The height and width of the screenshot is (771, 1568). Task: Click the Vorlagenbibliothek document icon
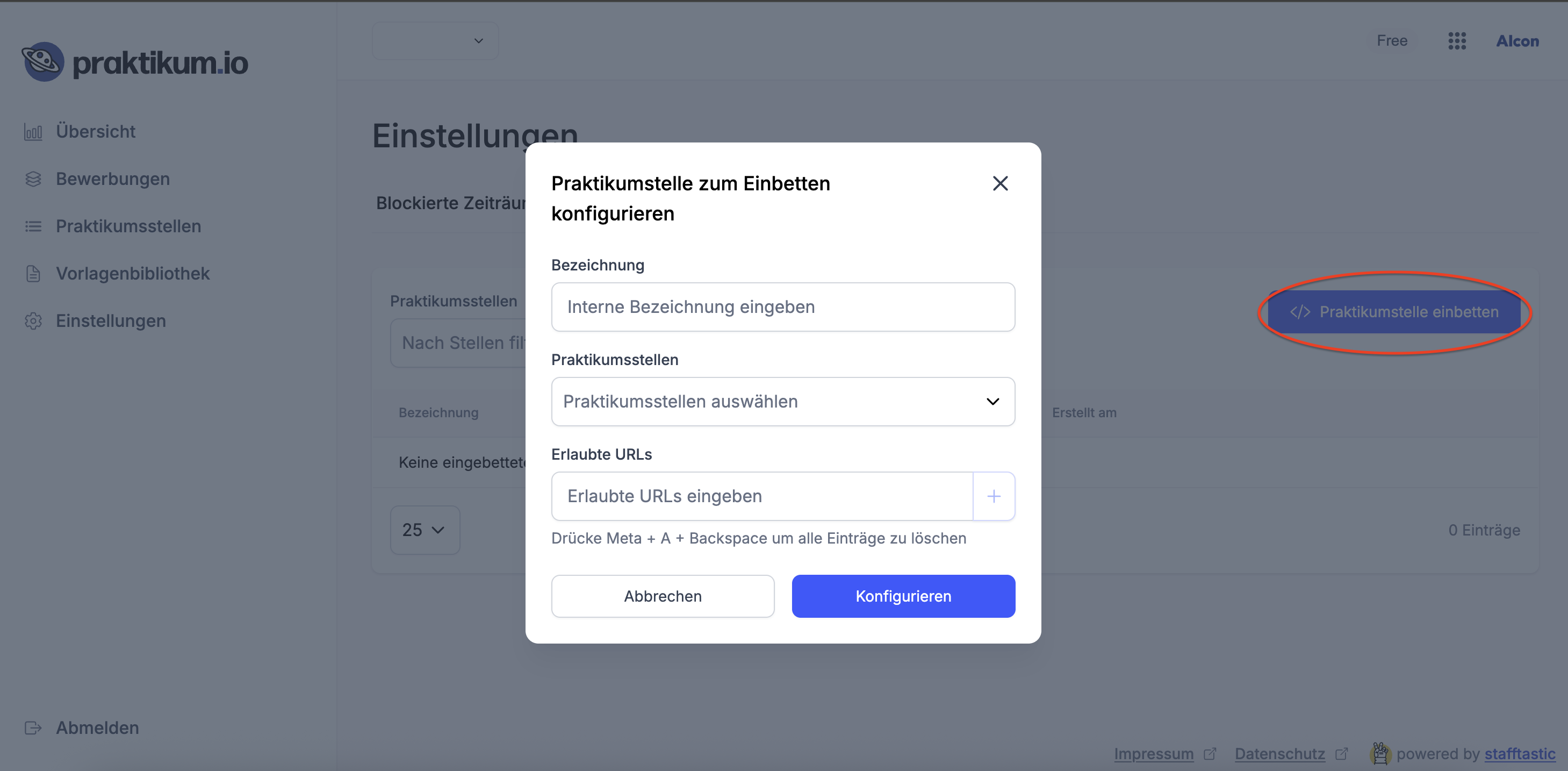coord(33,273)
